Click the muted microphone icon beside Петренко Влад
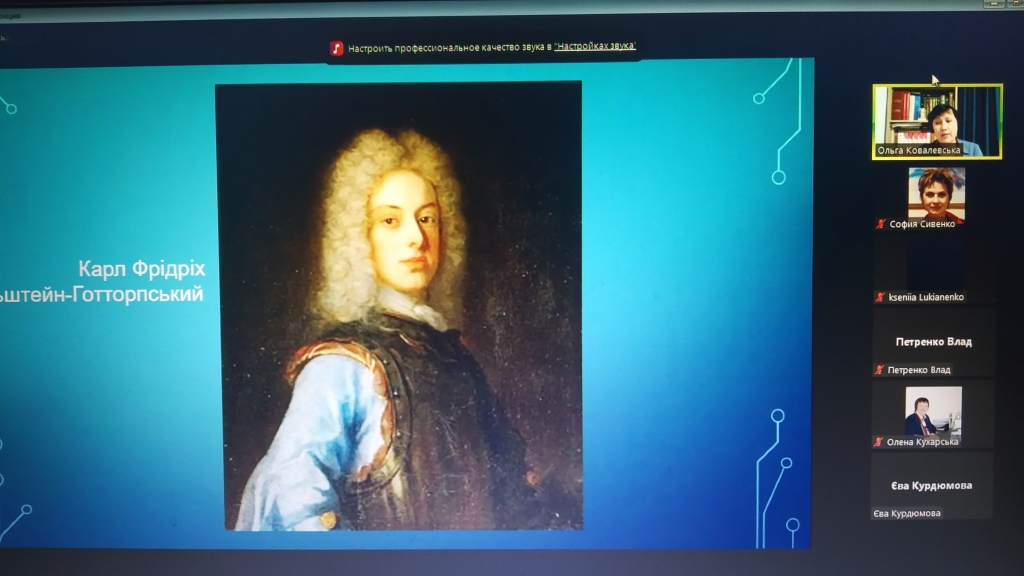Screen dimensions: 1024x576 coord(879,370)
